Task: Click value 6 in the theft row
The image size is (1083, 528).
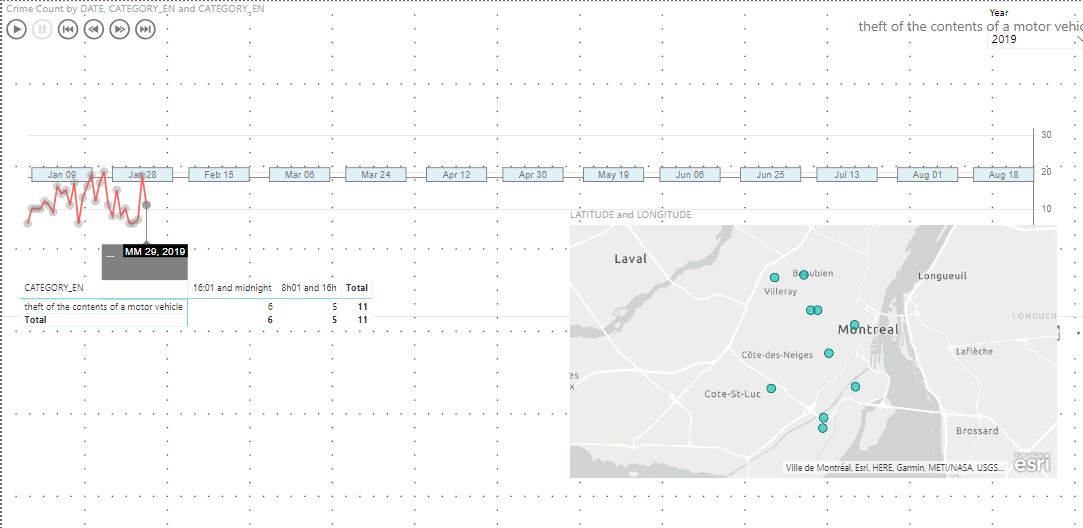Action: [270, 306]
